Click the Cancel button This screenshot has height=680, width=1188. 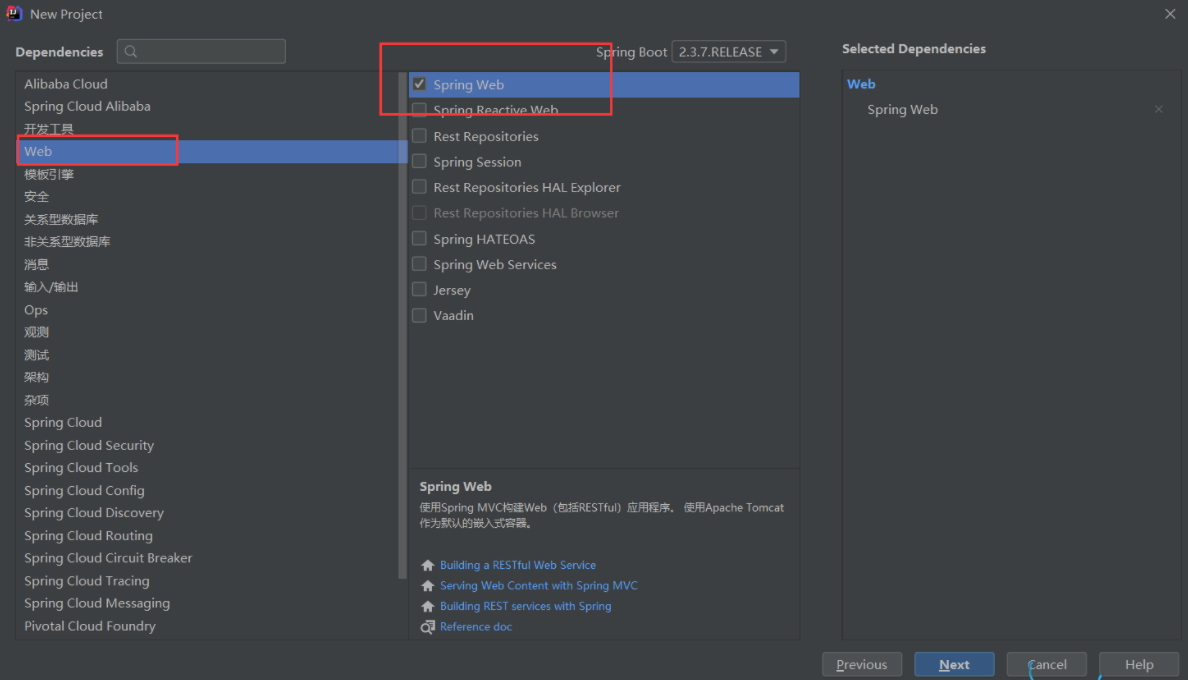point(1046,664)
